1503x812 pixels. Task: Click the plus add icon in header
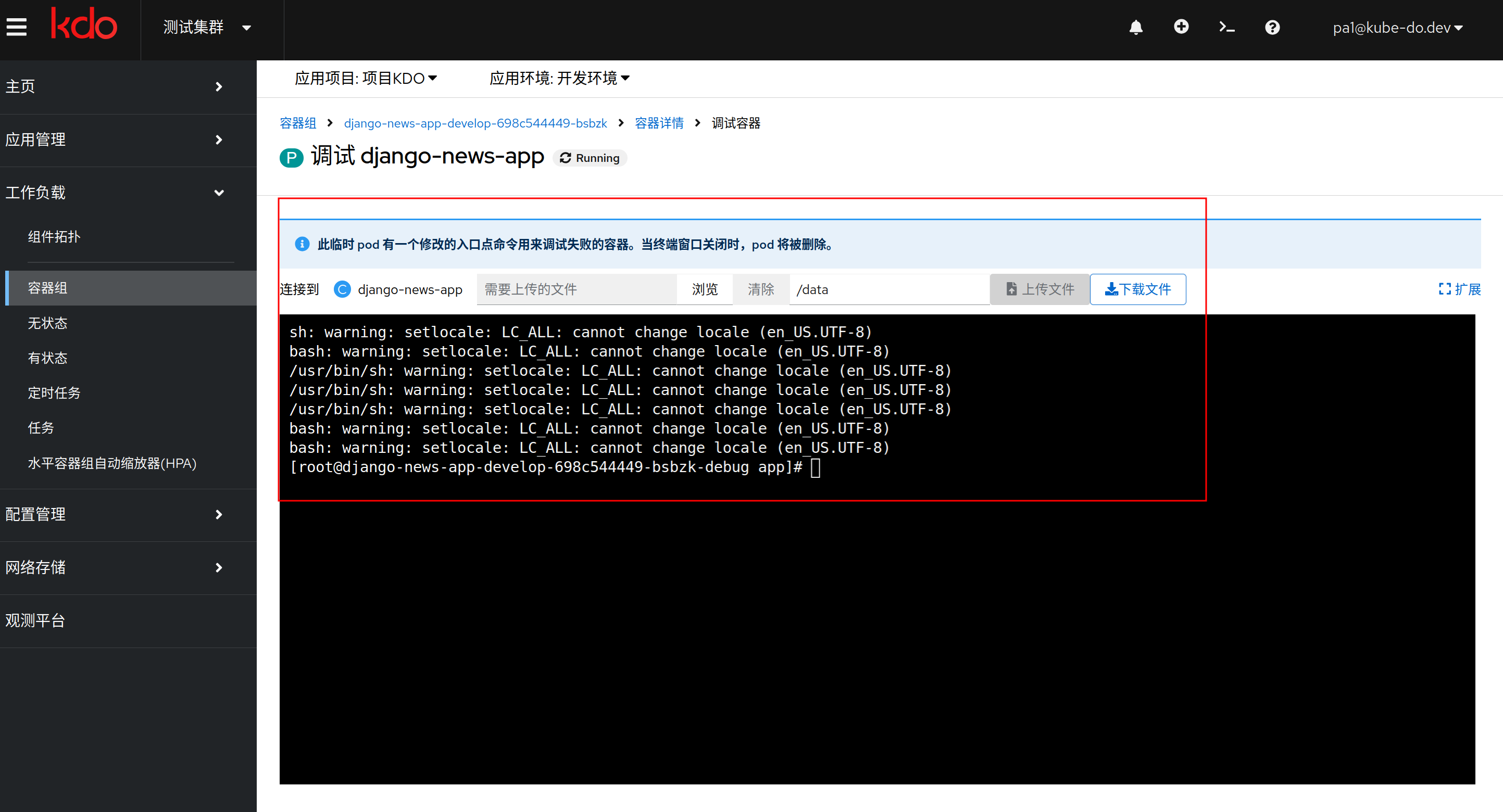click(1181, 27)
